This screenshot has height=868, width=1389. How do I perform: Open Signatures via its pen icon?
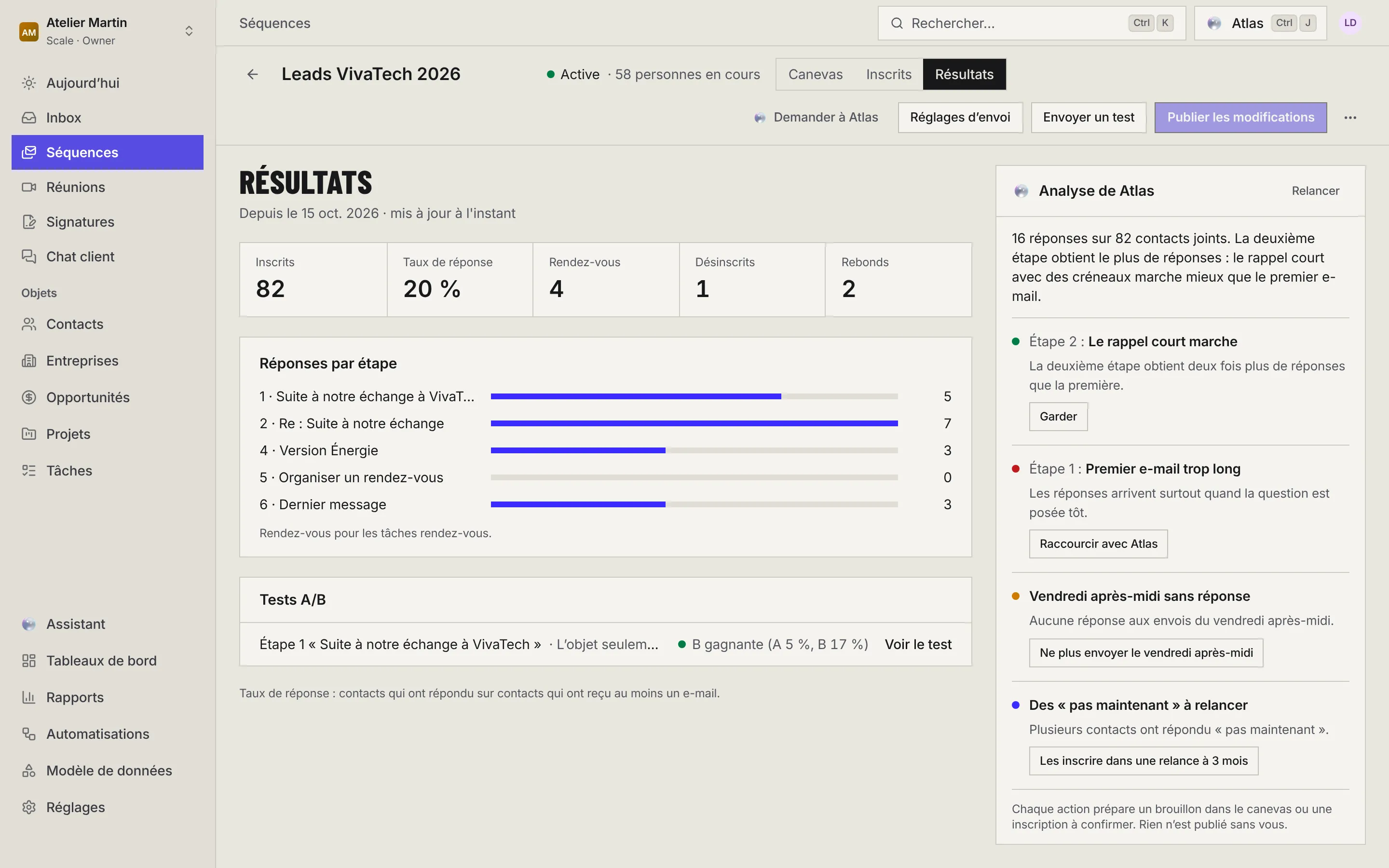[29, 222]
